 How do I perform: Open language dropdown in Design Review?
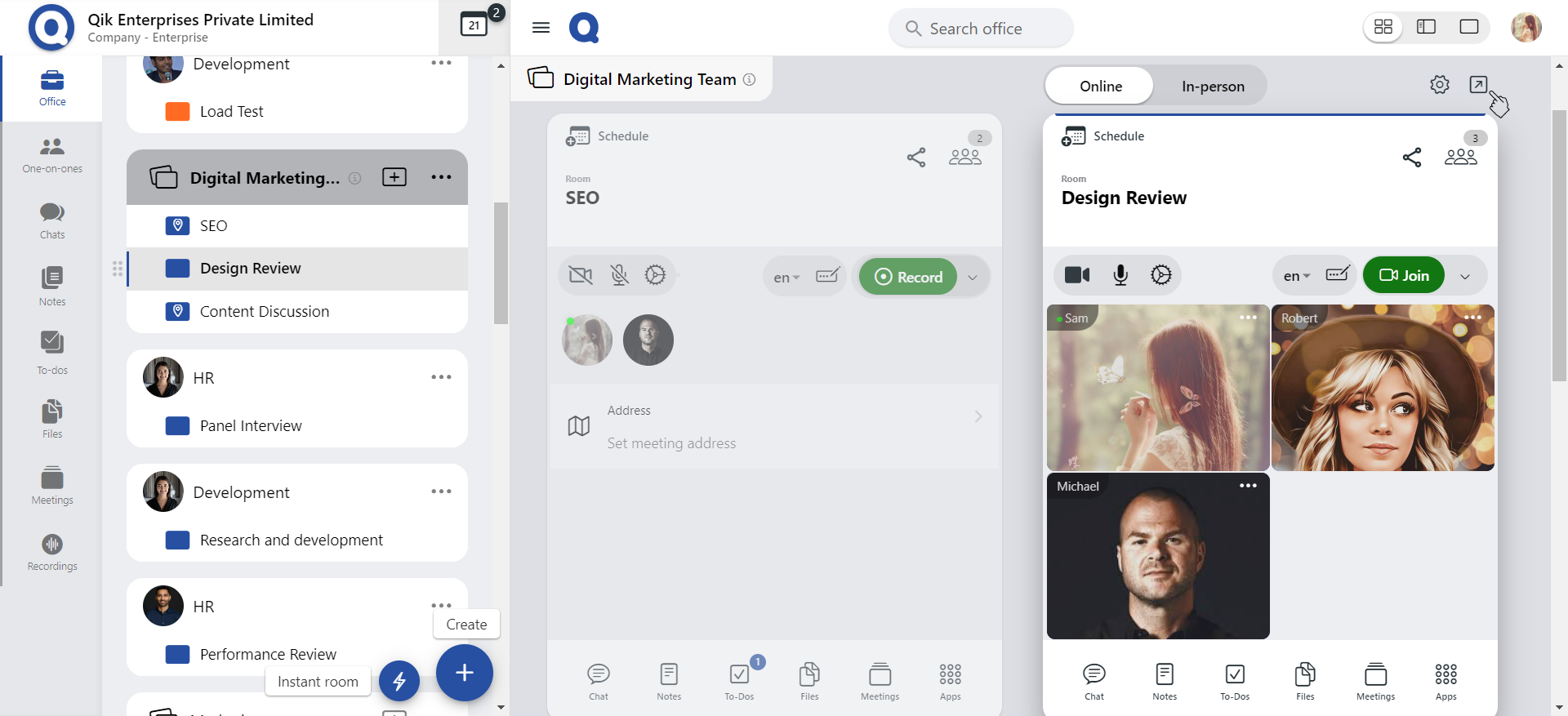(1296, 277)
